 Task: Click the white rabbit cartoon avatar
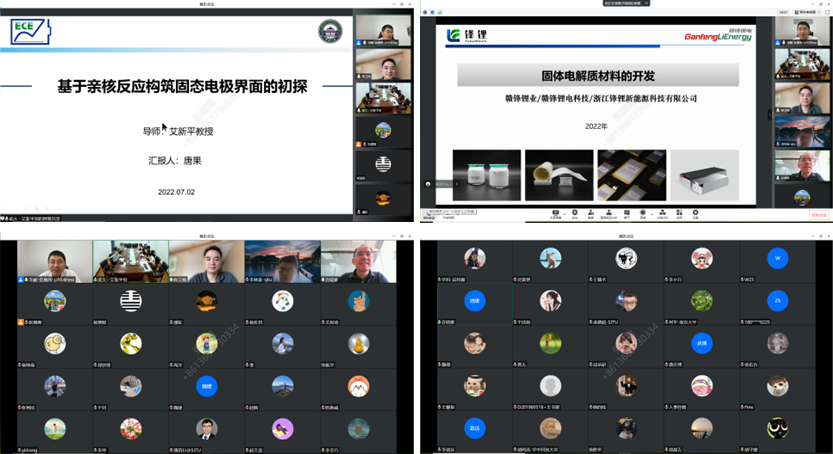tap(359, 387)
